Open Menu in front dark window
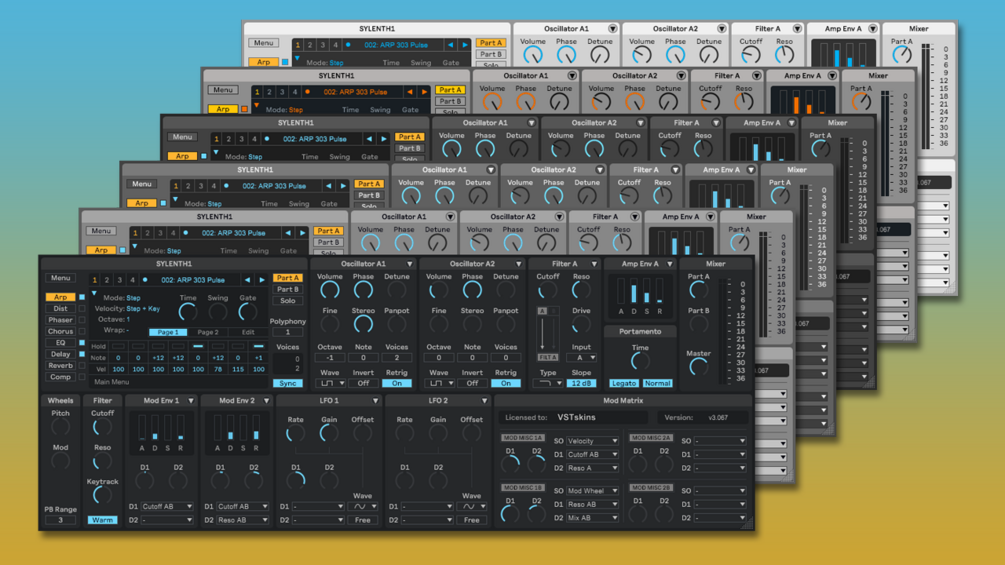The image size is (1005, 565). (x=60, y=278)
